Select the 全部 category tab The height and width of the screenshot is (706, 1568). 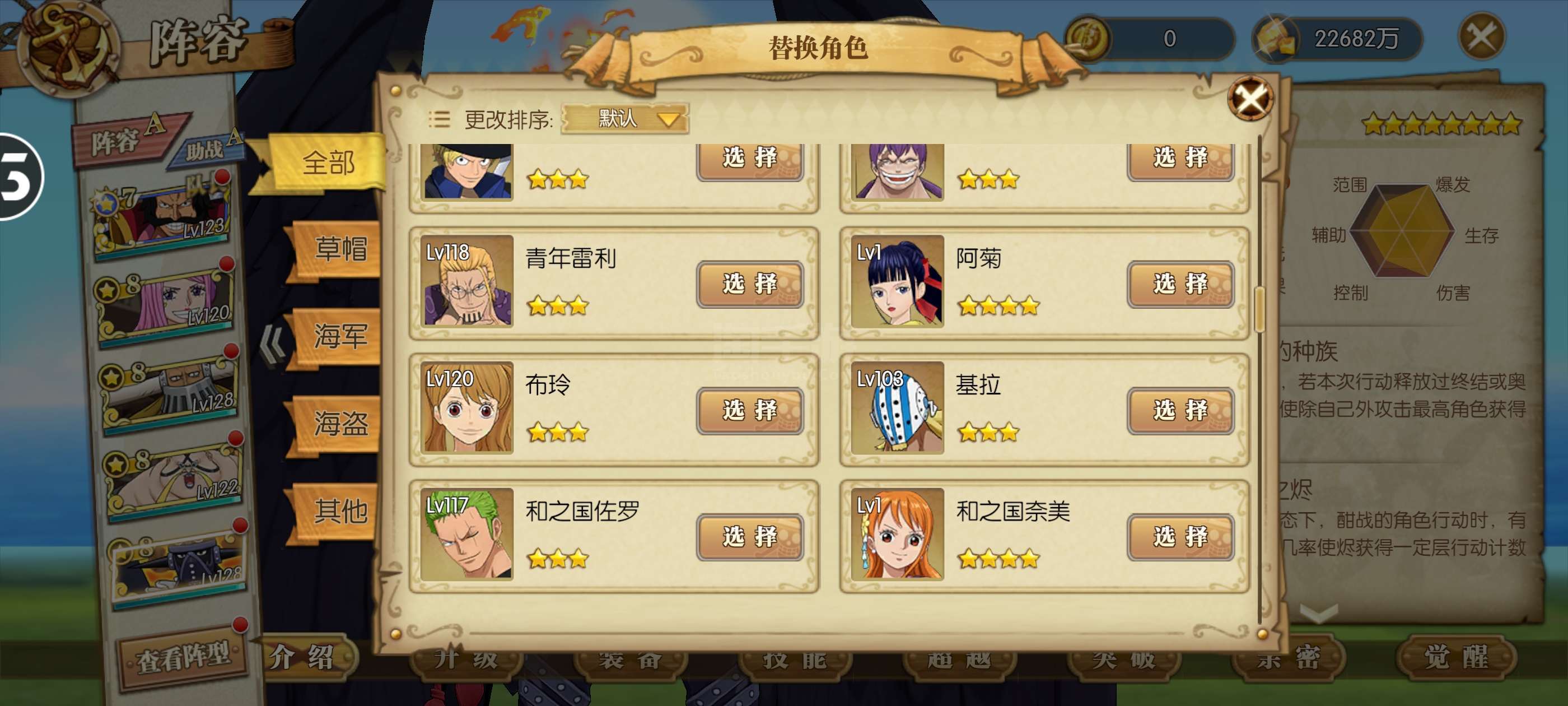click(328, 162)
